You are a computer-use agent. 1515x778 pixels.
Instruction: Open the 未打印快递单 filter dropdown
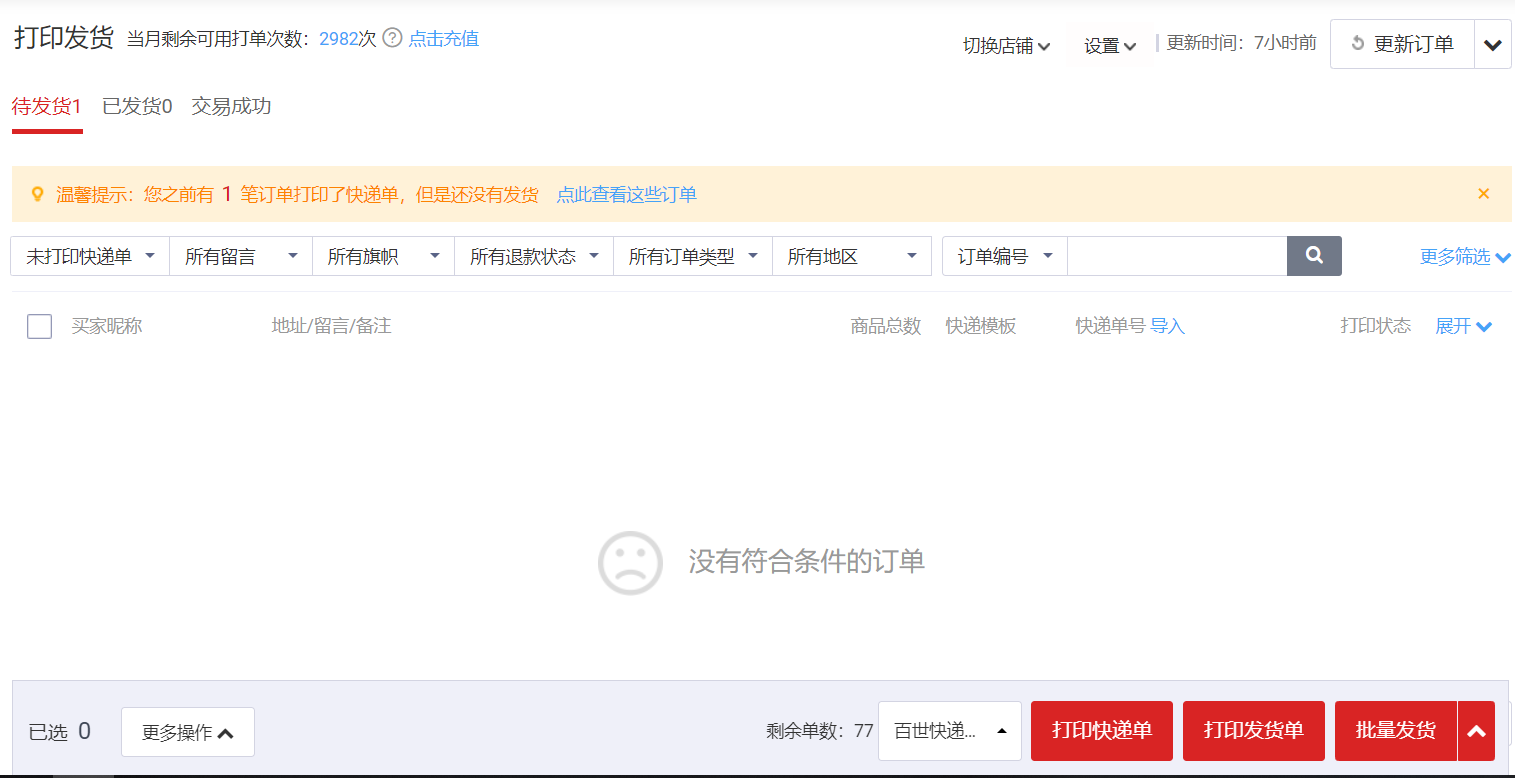point(90,256)
